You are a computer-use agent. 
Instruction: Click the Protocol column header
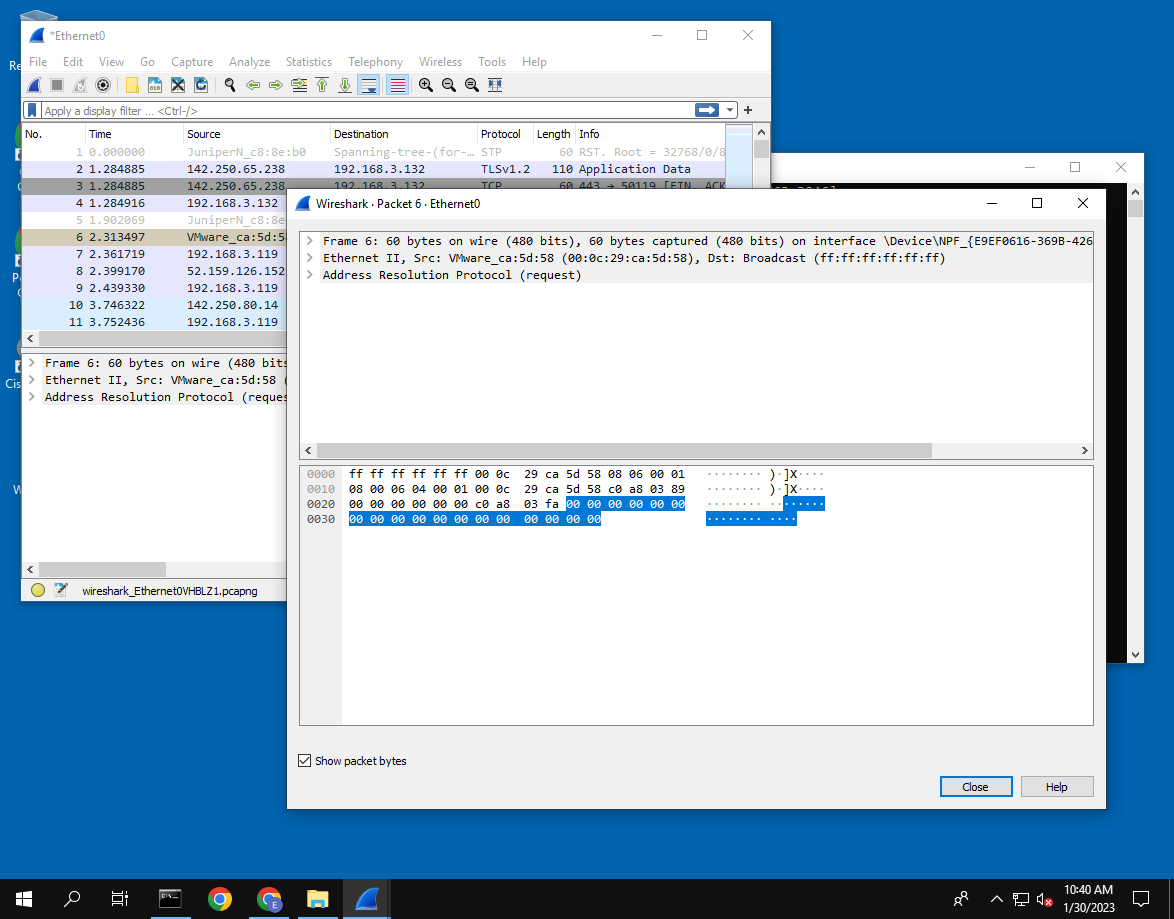click(505, 134)
